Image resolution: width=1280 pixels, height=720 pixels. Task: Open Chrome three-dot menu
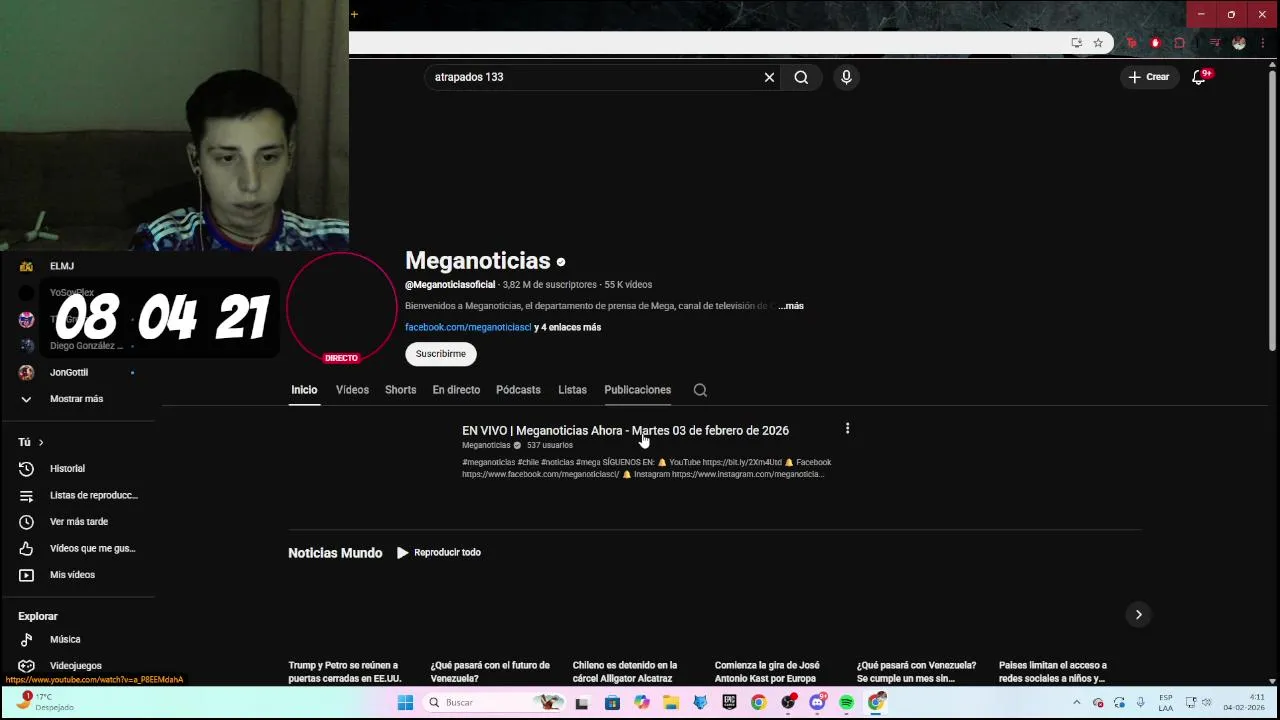click(1264, 43)
